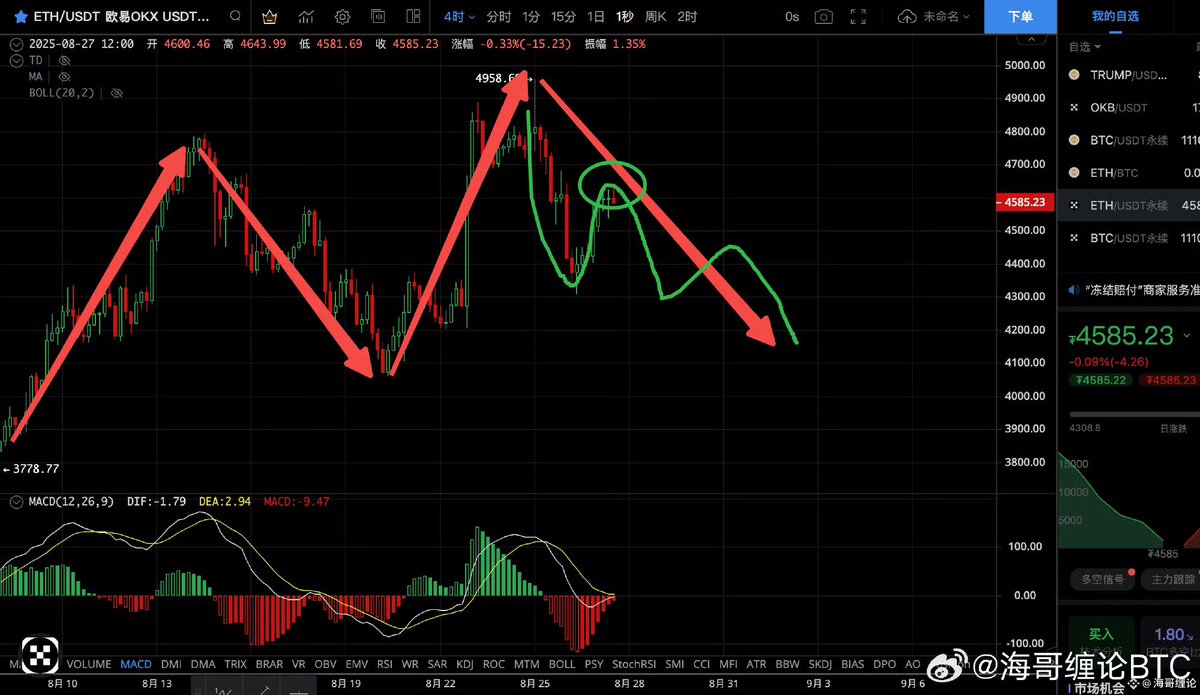Viewport: 1200px width, 695px height.
Task: Switch to 15分 timeframe
Action: pos(563,17)
